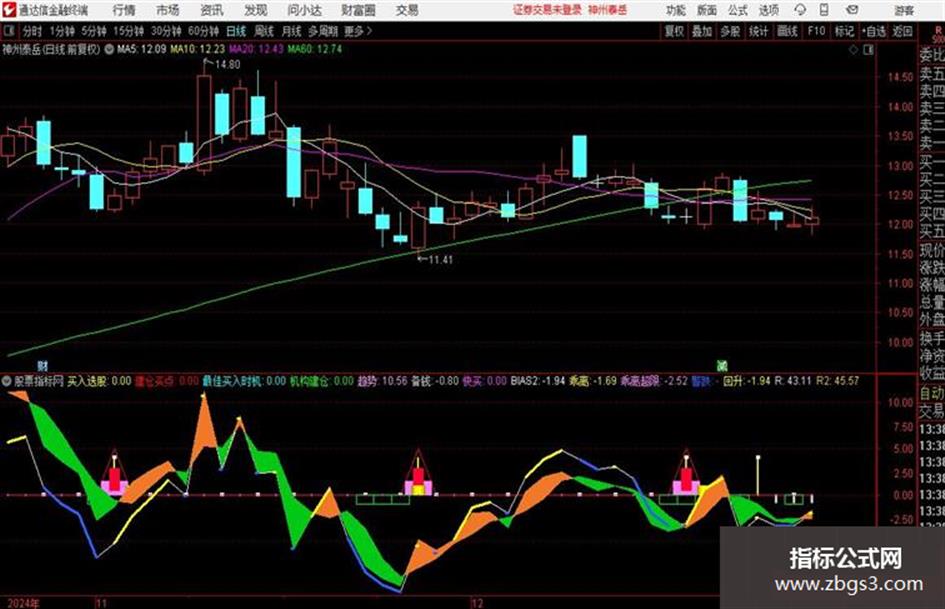Open the headset customer service icon
The image size is (945, 609).
(800, 10)
